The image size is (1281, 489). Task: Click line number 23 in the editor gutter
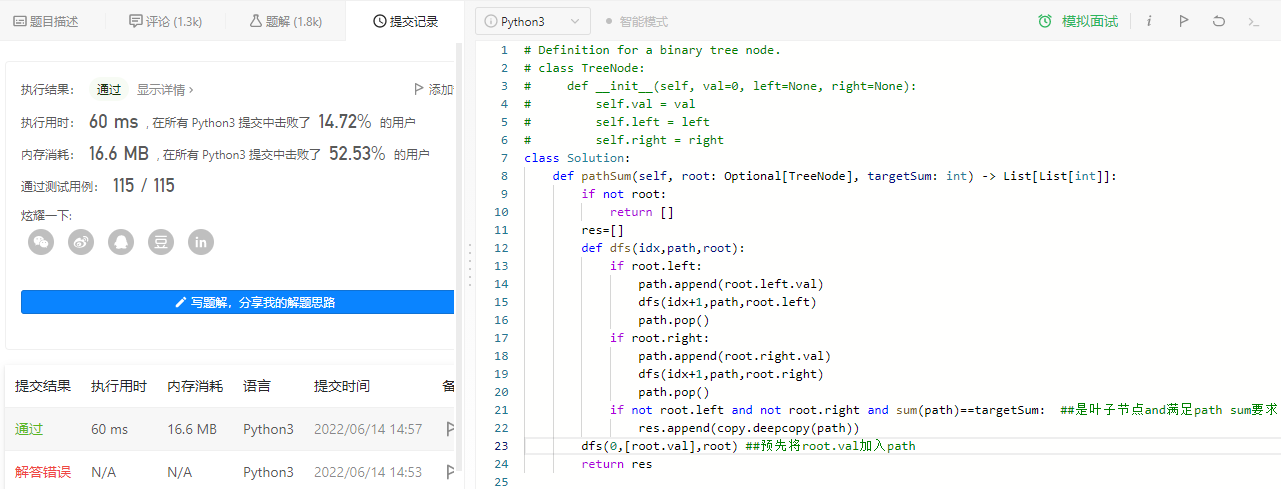click(502, 446)
